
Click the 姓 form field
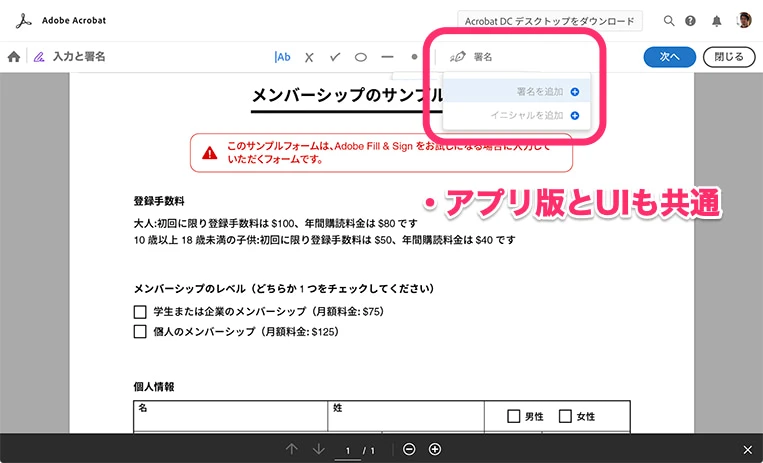(406, 416)
